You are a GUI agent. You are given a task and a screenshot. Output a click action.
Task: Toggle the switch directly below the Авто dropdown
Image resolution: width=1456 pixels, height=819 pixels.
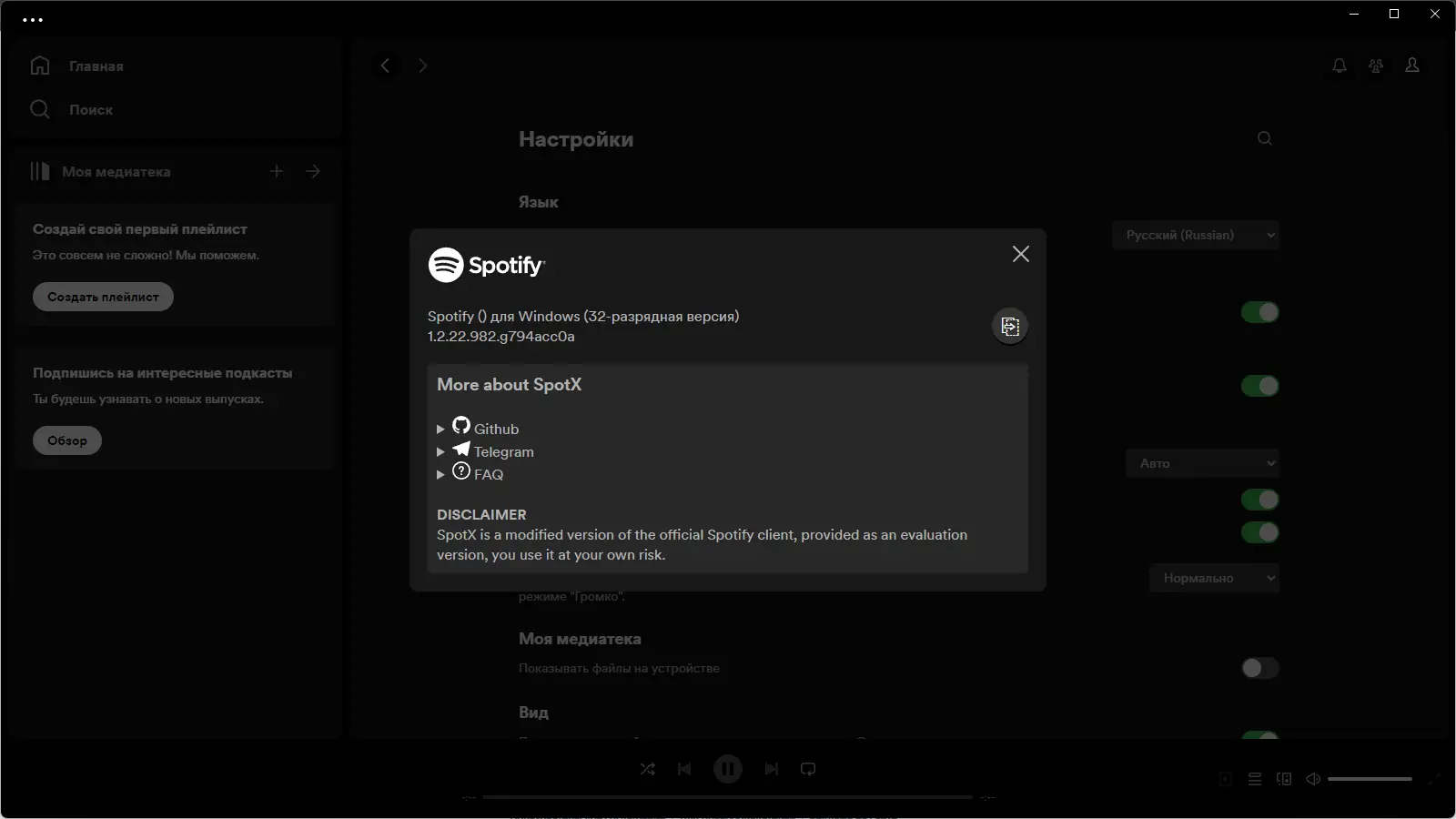pyautogui.click(x=1260, y=500)
